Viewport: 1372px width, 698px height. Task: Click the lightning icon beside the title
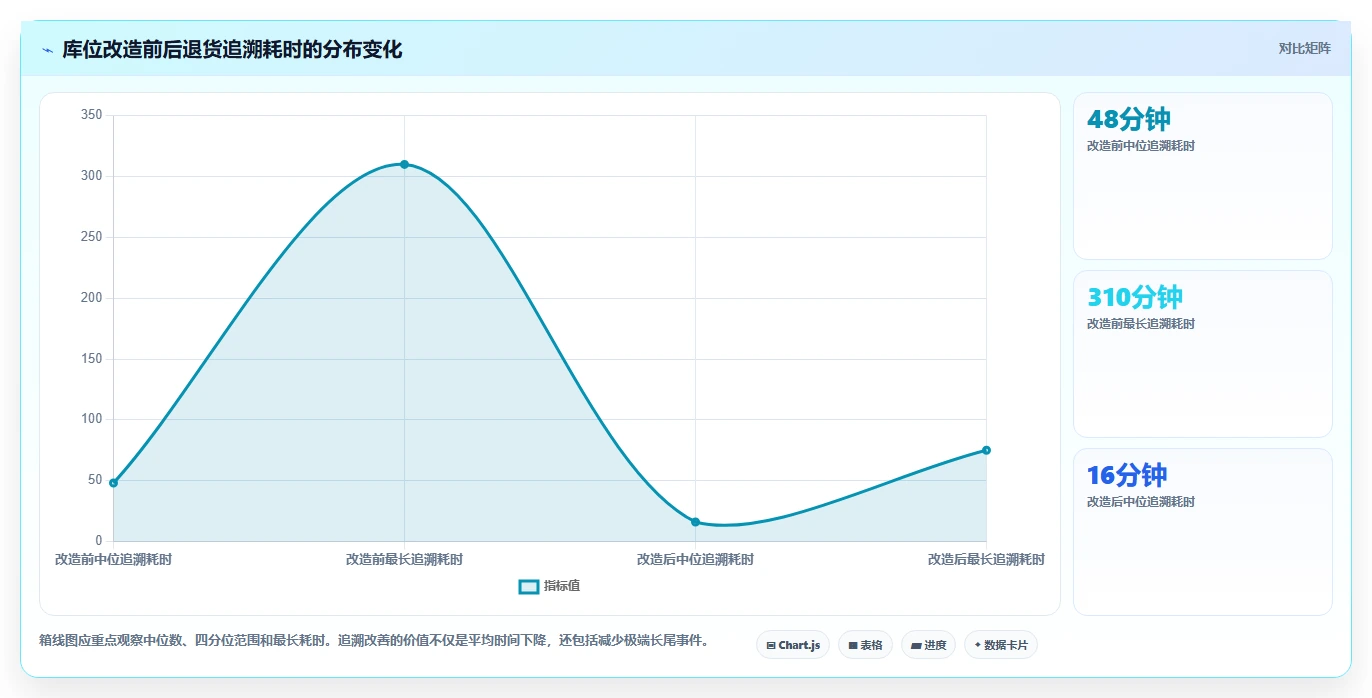(x=47, y=50)
